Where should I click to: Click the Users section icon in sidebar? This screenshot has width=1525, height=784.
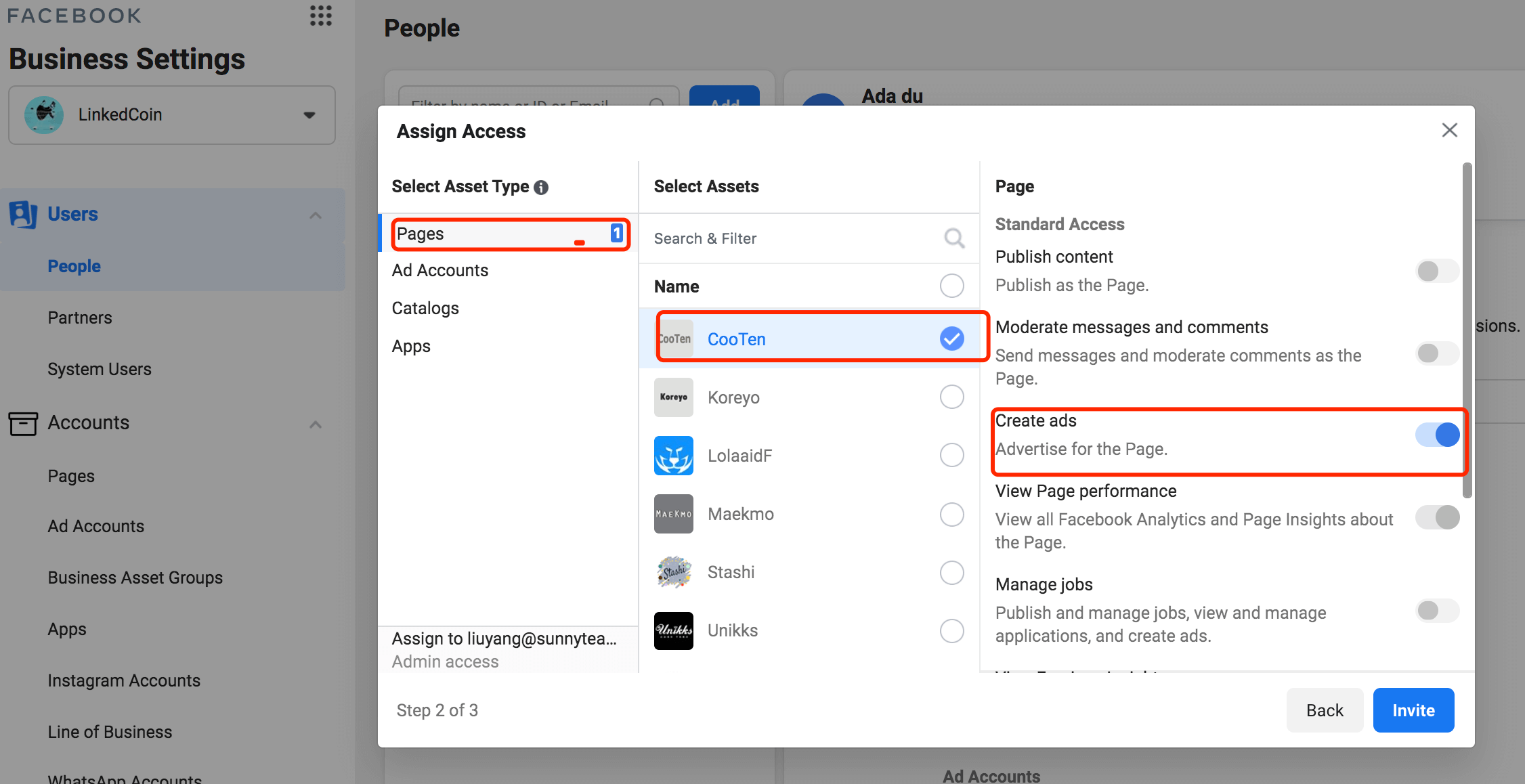click(23, 214)
